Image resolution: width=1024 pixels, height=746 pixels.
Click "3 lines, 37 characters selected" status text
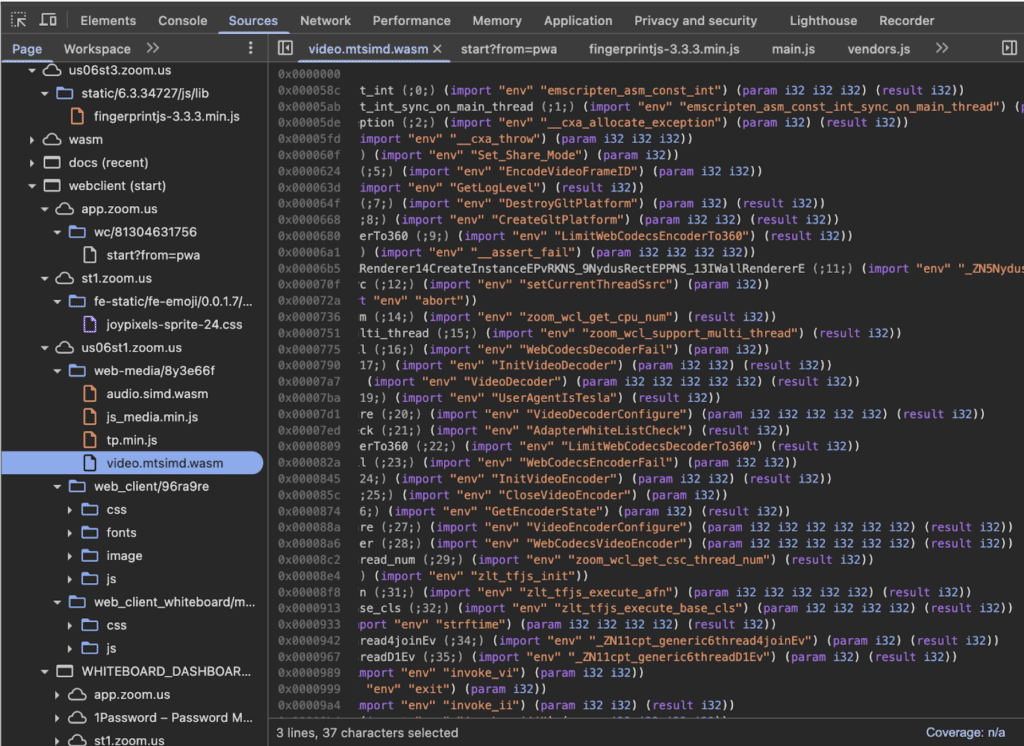pos(367,732)
